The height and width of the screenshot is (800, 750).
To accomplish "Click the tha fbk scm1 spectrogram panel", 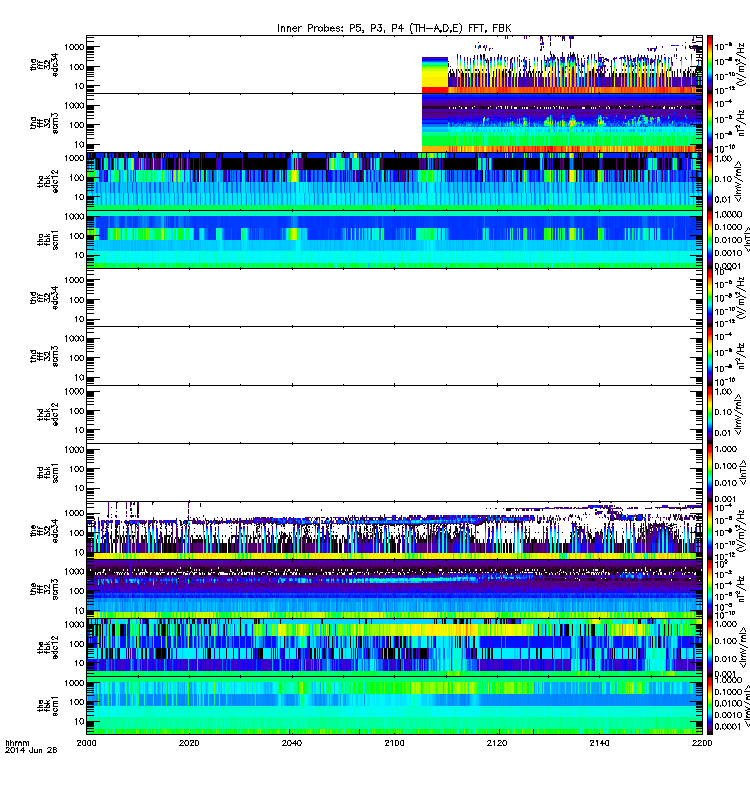I will coord(394,239).
